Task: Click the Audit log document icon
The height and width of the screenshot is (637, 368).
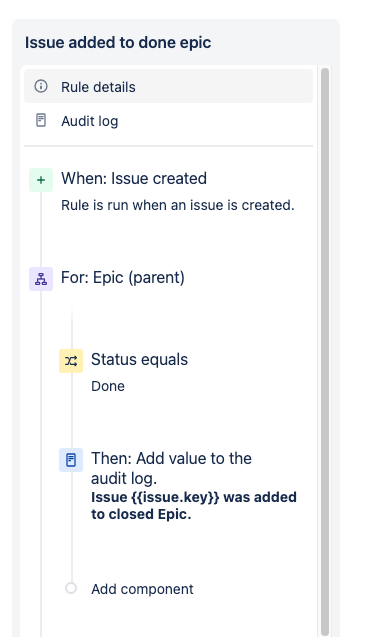Action: pyautogui.click(x=41, y=120)
